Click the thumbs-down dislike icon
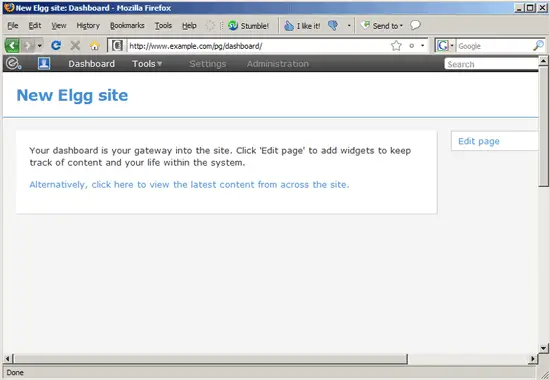550x380 pixels. (x=333, y=25)
